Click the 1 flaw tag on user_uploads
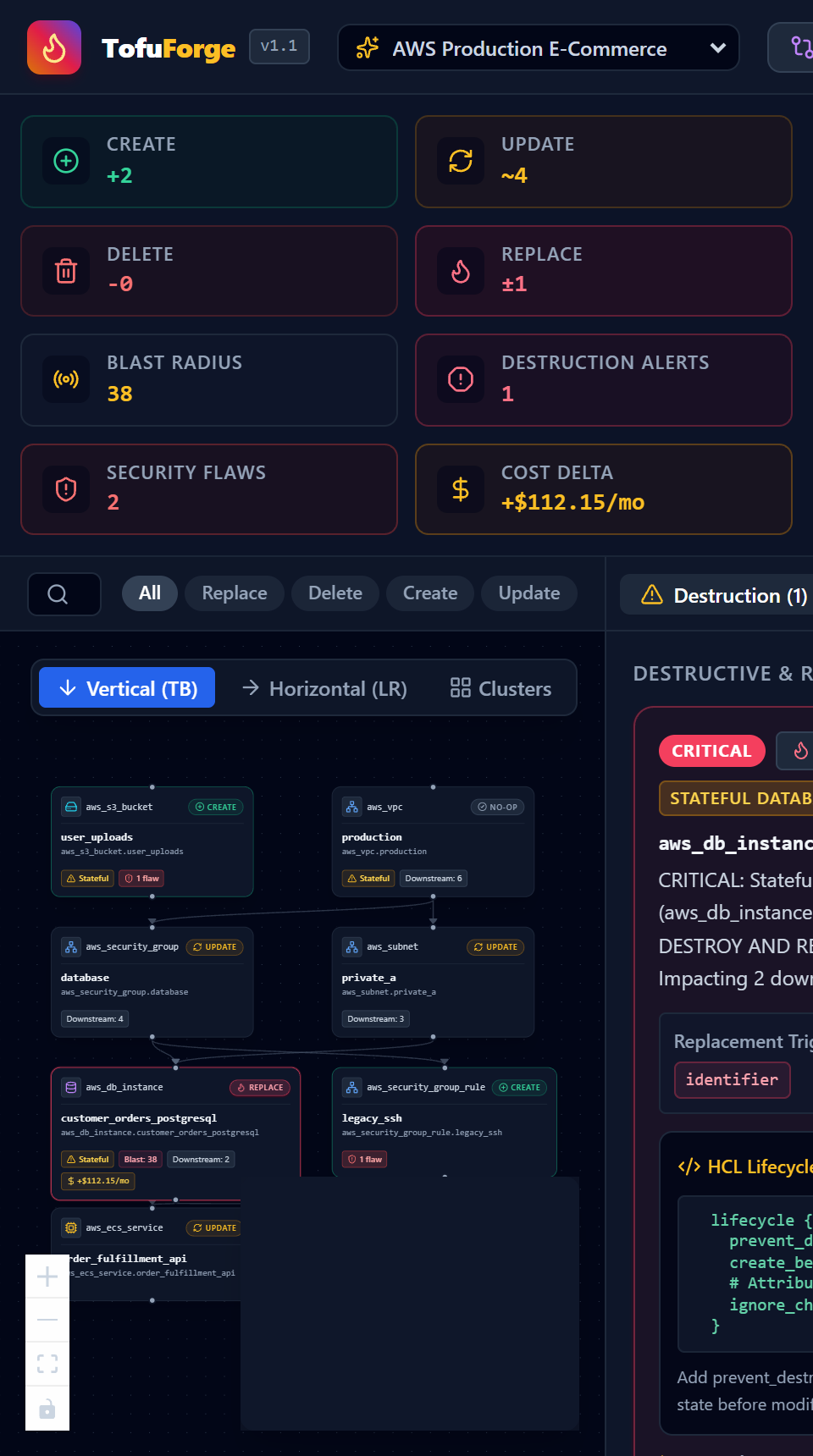The height and width of the screenshot is (1456, 813). pos(141,879)
